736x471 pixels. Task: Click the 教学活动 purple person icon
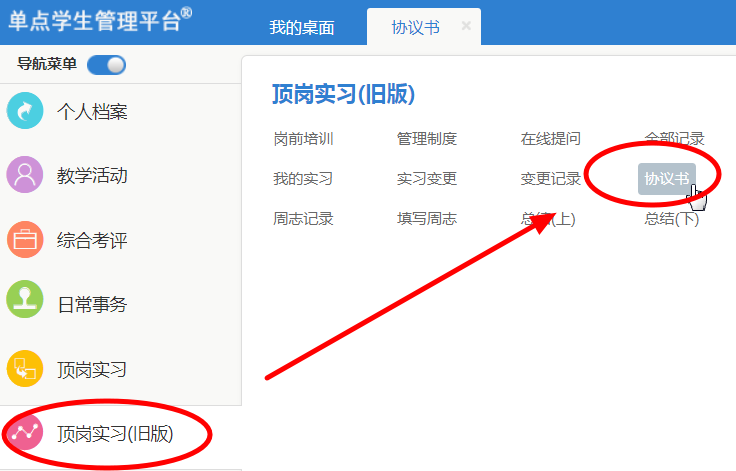pos(25,175)
